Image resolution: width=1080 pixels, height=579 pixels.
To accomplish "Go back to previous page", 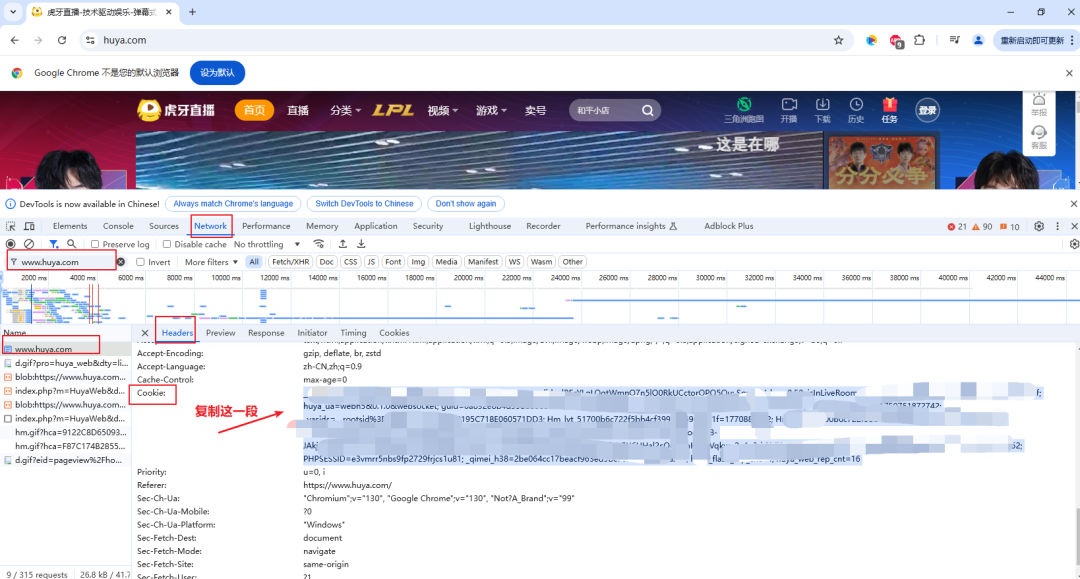I will pyautogui.click(x=14, y=40).
